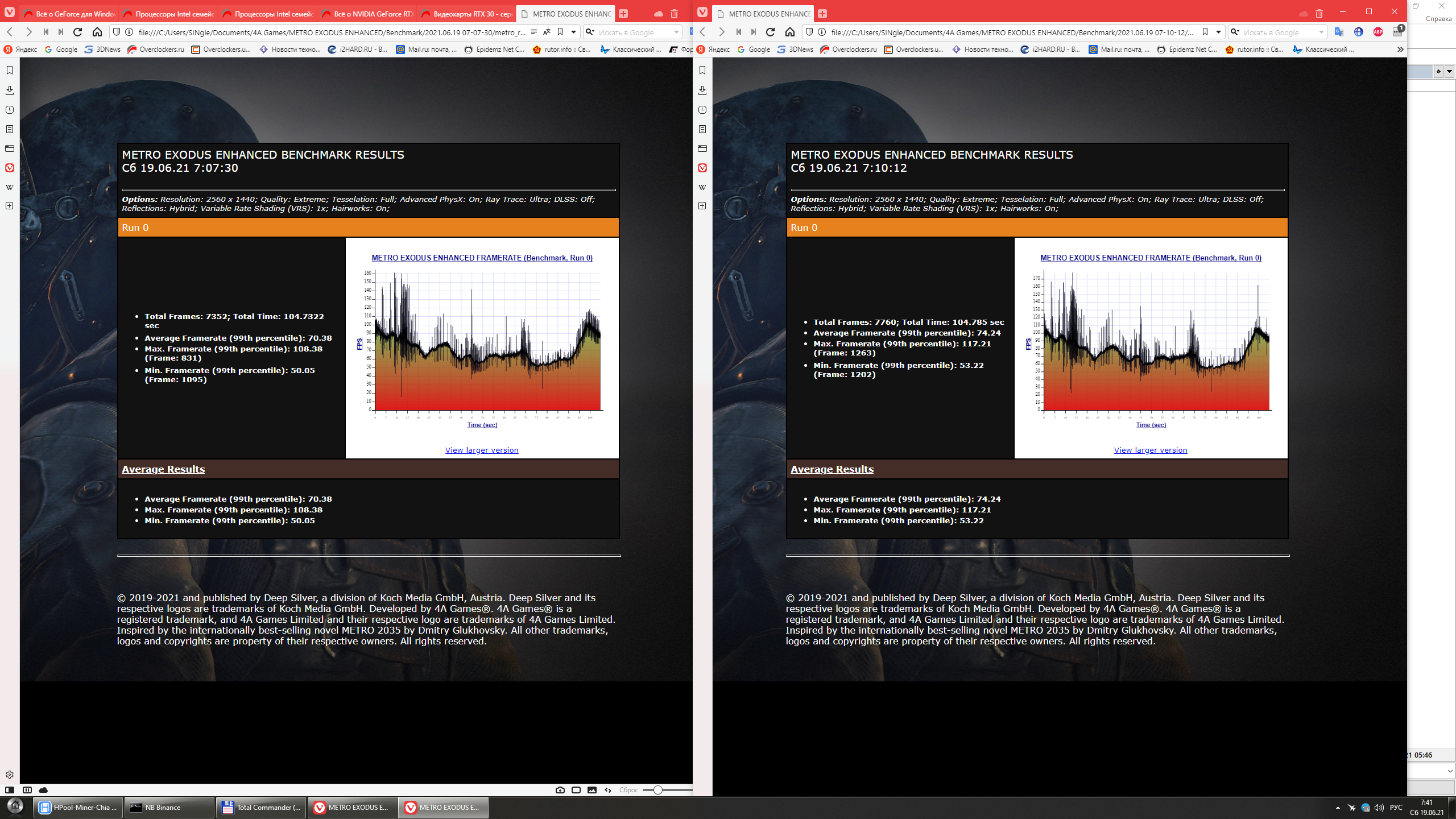Click the rewind button in left window toolbar
Viewport: 1456px width, 819px height.
46,32
